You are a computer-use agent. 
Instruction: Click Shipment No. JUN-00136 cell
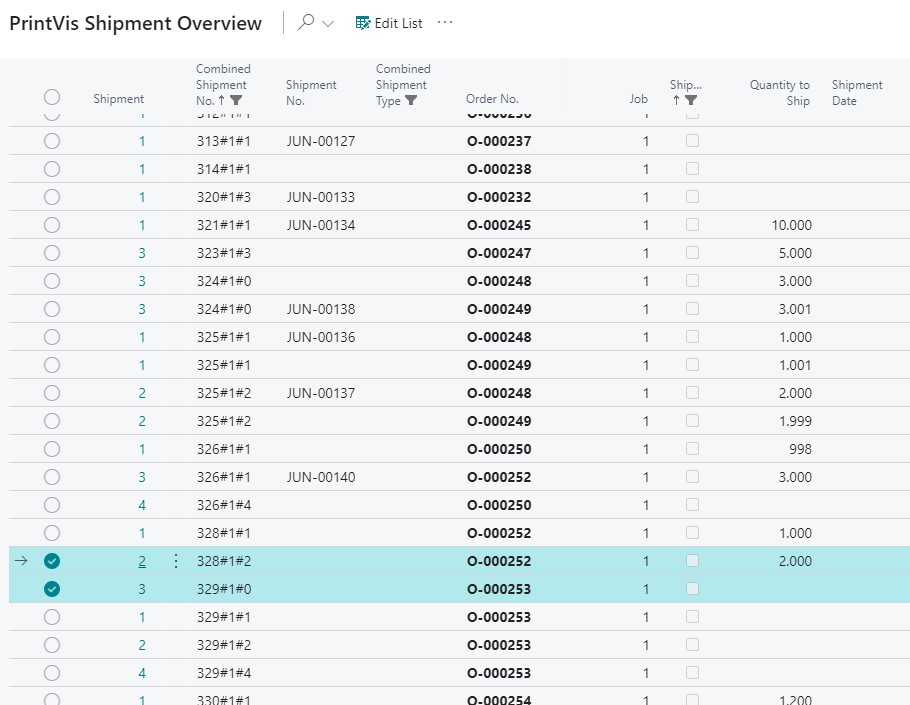pos(321,337)
